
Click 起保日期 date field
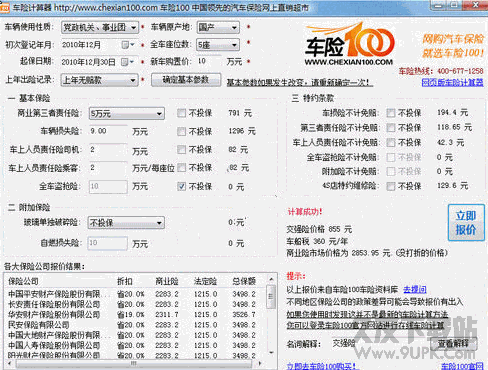coord(98,62)
